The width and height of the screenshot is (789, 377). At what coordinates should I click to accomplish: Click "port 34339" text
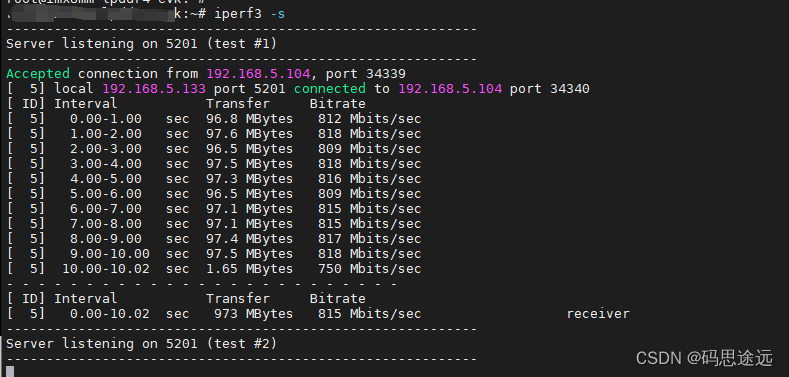click(365, 74)
